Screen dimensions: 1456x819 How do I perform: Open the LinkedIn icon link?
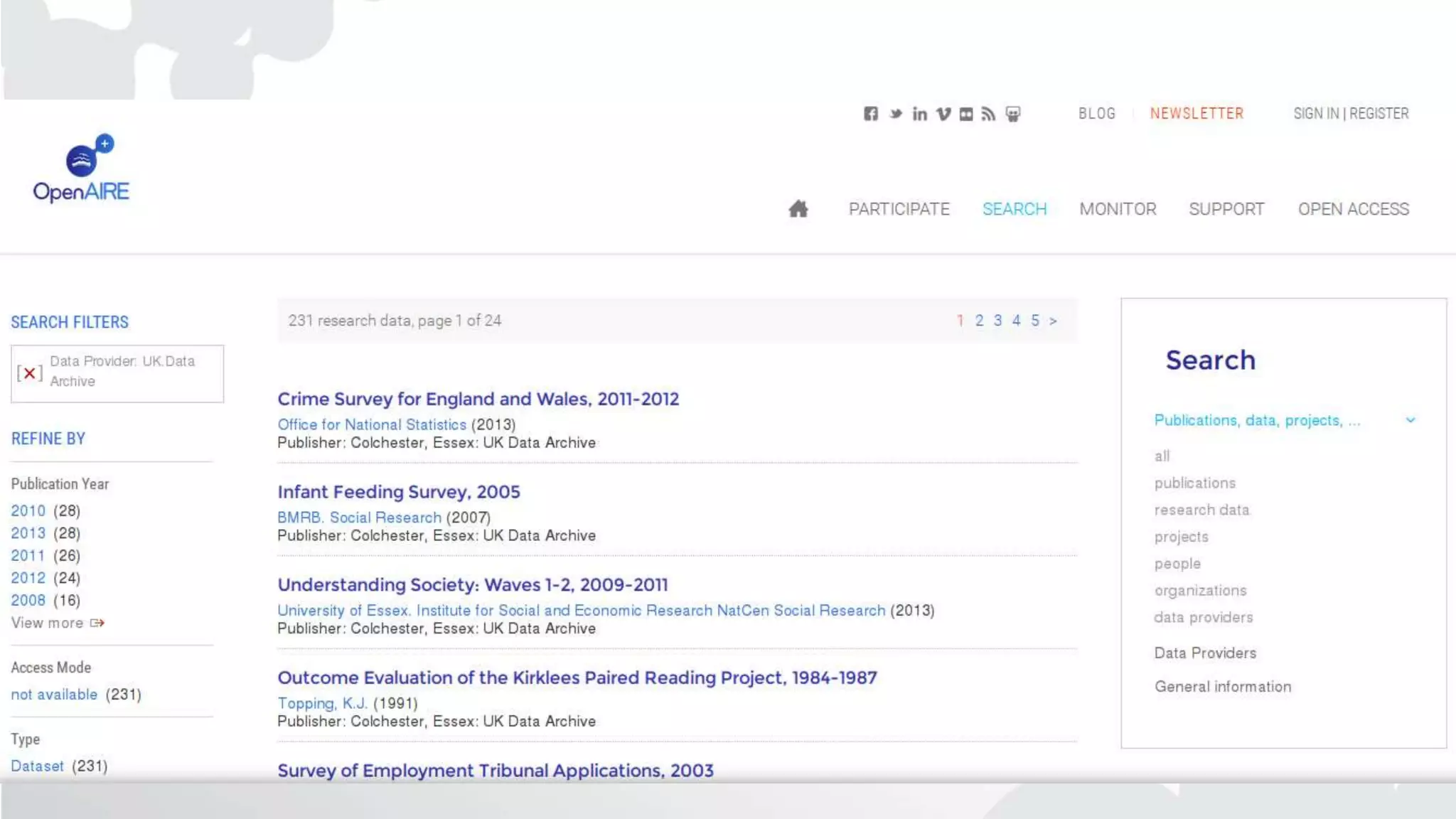[919, 114]
